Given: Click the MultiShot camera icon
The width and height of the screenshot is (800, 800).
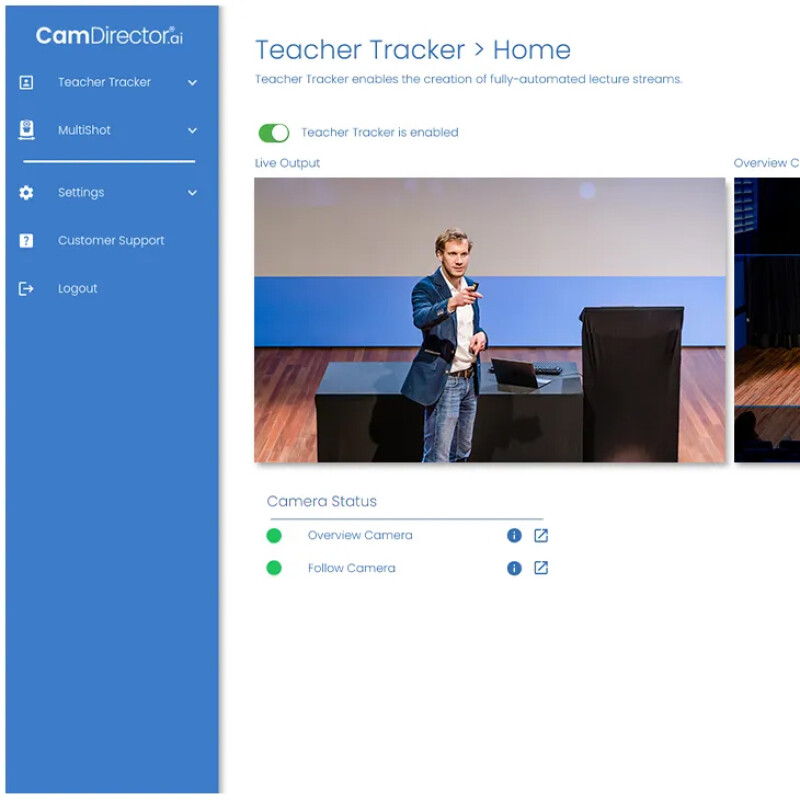Looking at the screenshot, I should click(26, 130).
